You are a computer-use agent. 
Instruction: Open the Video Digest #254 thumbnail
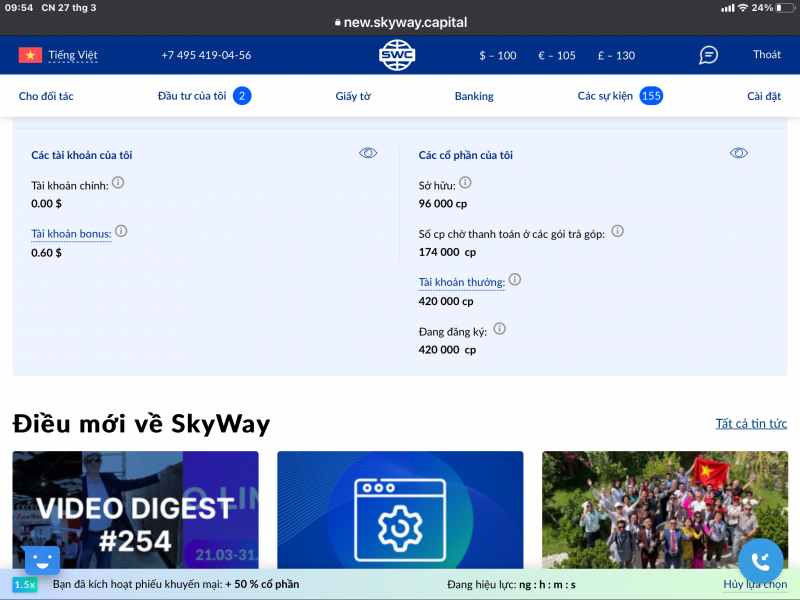tap(135, 510)
